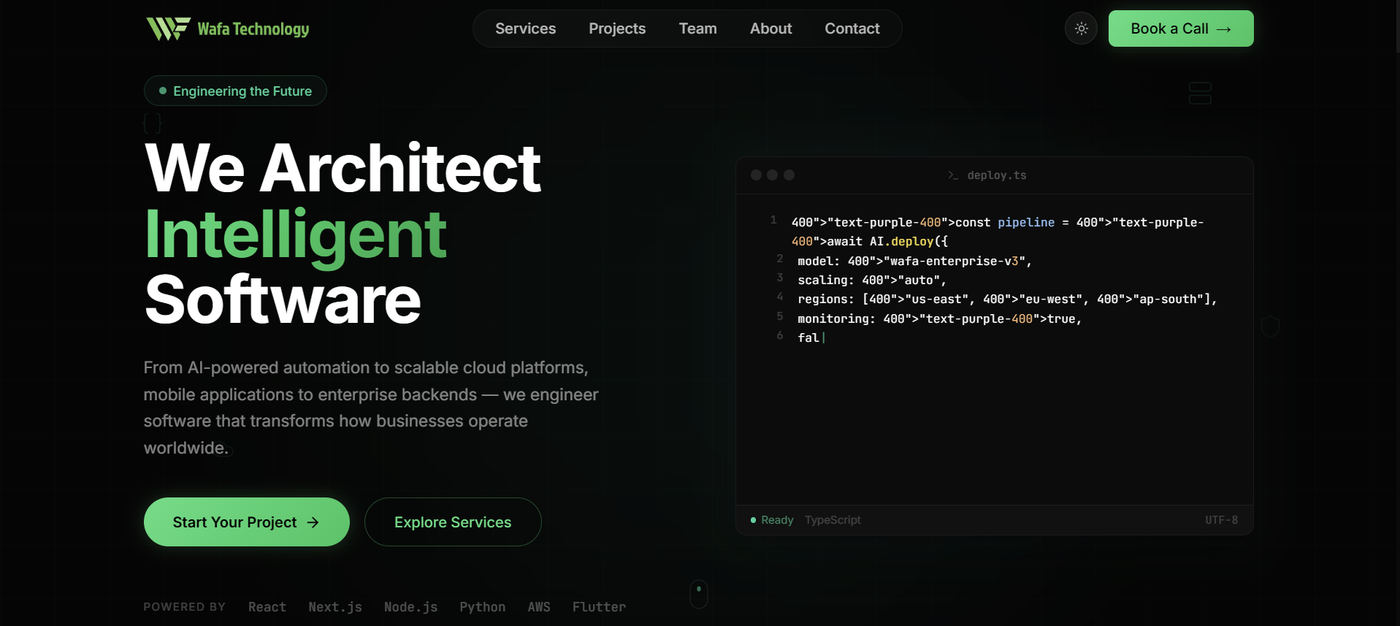Click the TypeScript label in the status bar
Viewport: 1400px width, 626px height.
833,520
